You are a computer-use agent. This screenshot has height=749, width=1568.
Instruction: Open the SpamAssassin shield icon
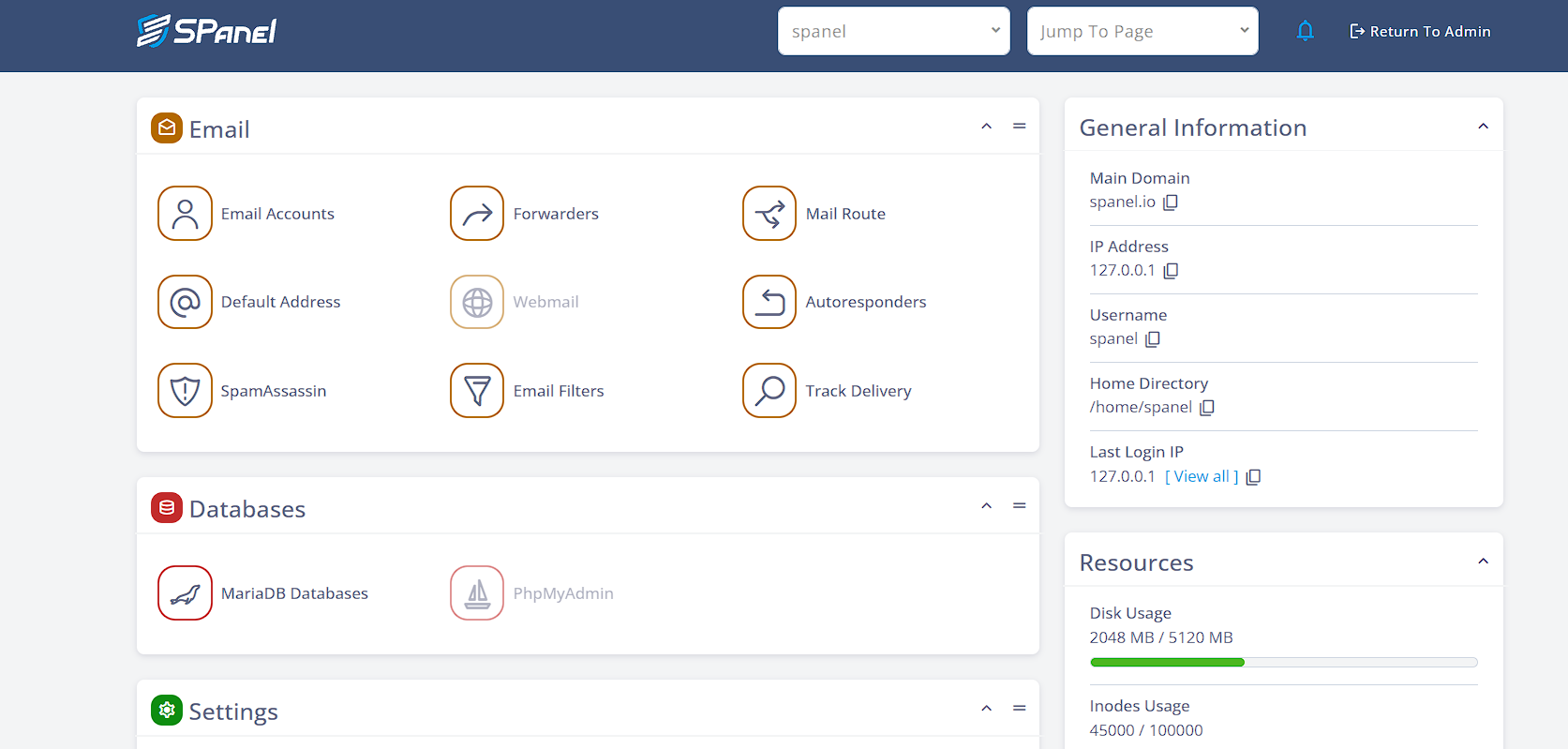click(x=185, y=391)
